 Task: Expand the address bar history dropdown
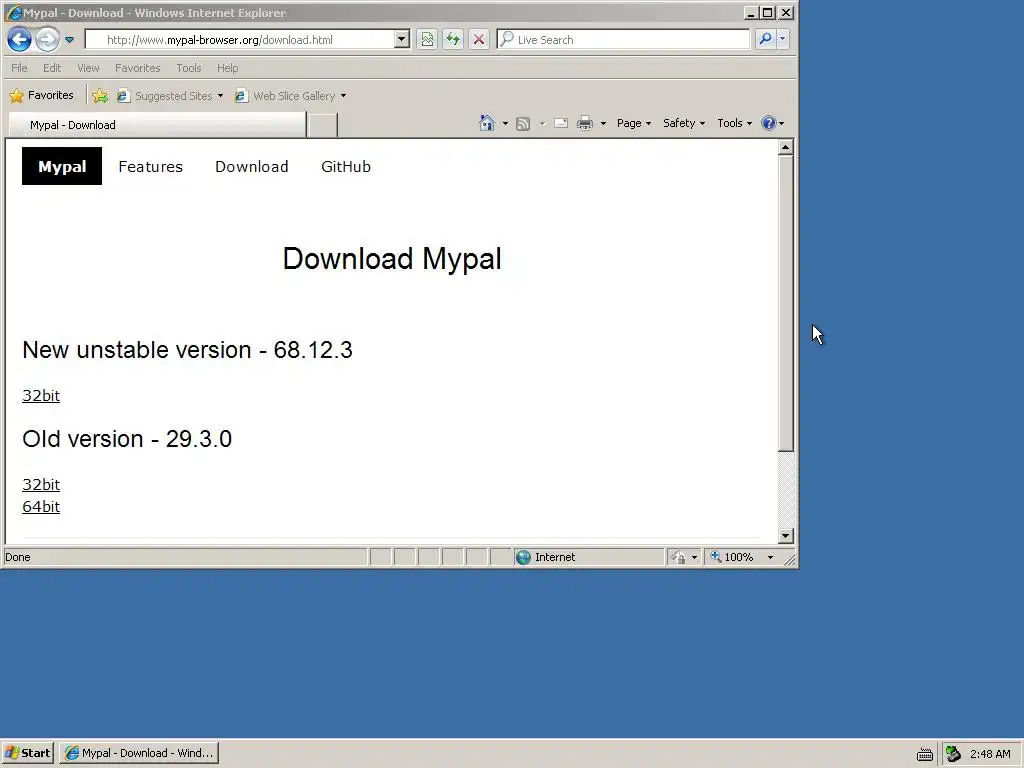(402, 40)
